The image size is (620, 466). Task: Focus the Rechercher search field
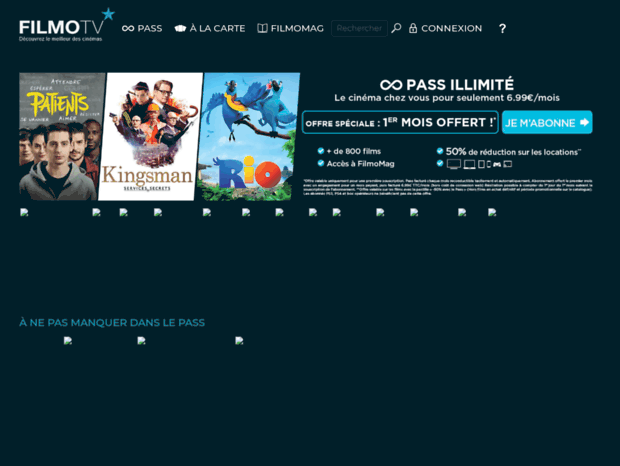(x=358, y=28)
